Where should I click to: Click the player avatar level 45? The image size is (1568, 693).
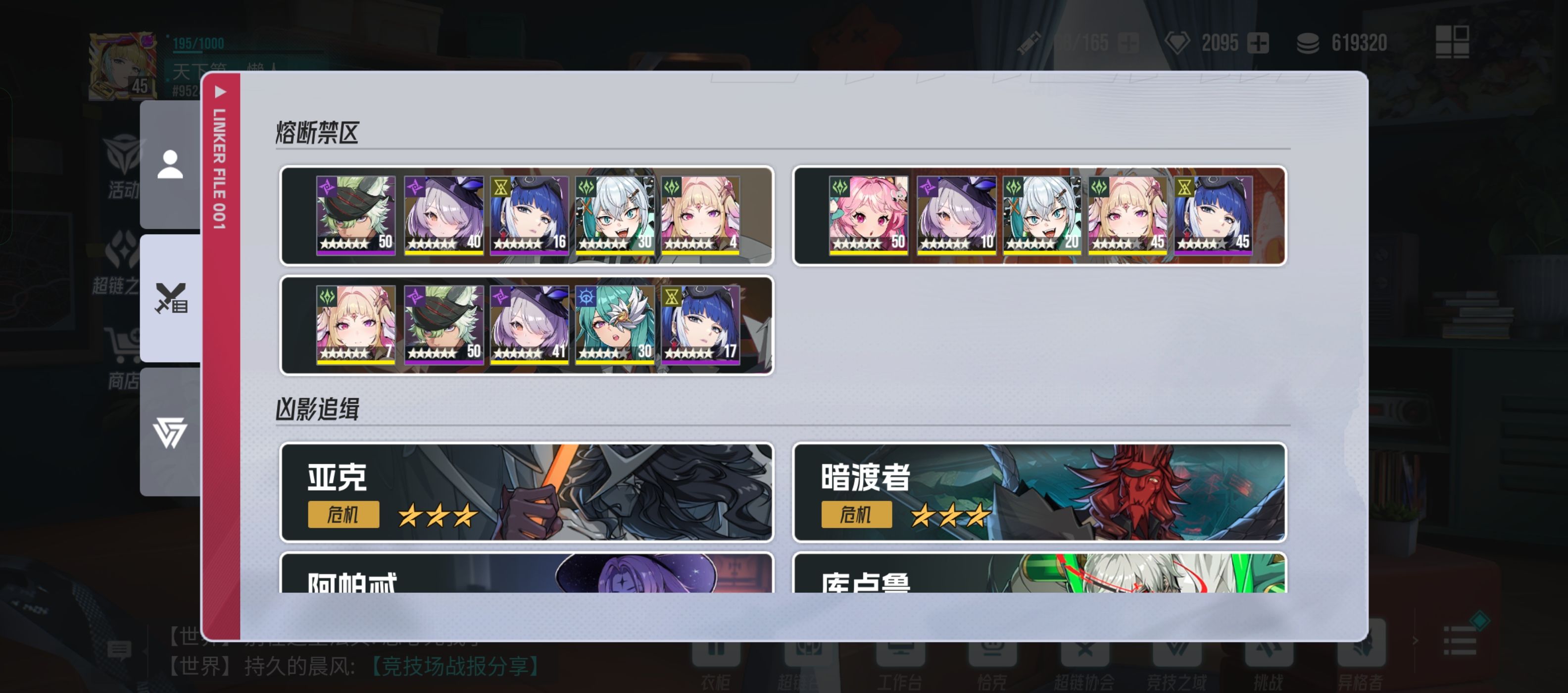tap(122, 66)
